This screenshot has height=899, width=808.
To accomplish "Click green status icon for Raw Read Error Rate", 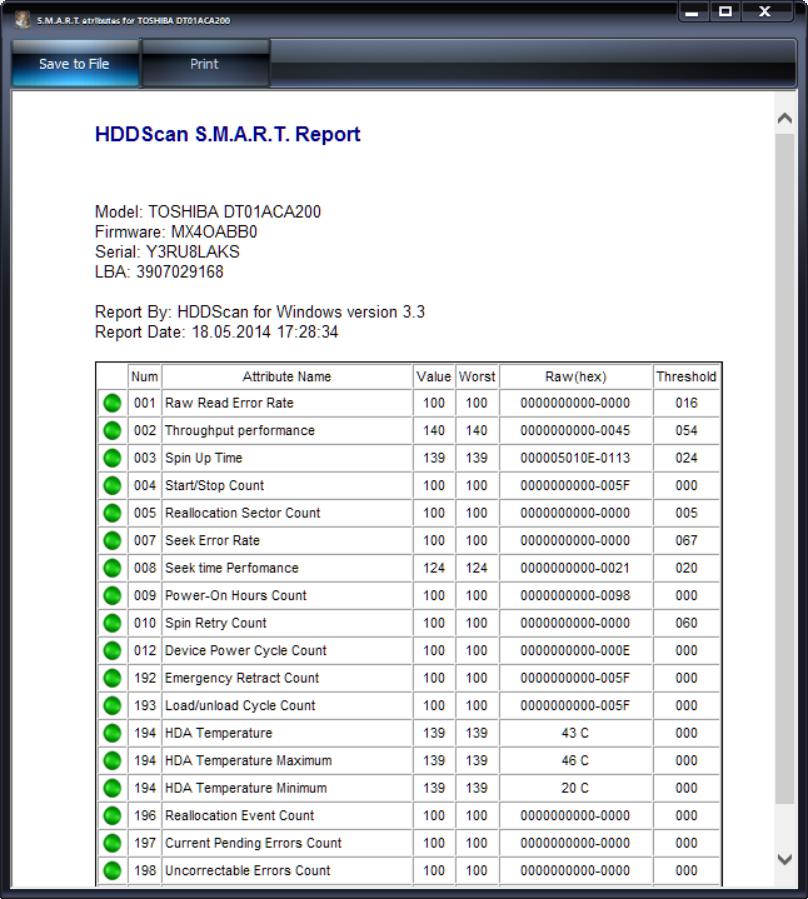I will point(112,403).
